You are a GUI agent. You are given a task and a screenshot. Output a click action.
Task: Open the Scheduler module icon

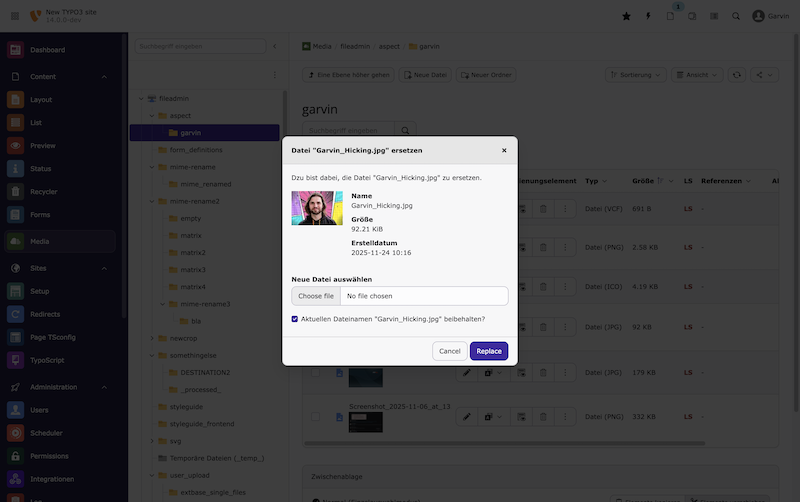pyautogui.click(x=15, y=433)
